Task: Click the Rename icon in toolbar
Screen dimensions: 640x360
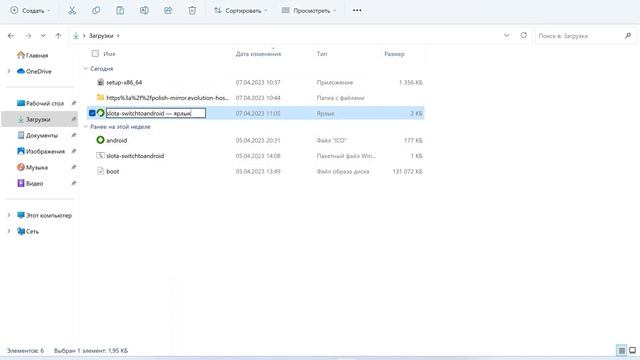Action: click(144, 11)
